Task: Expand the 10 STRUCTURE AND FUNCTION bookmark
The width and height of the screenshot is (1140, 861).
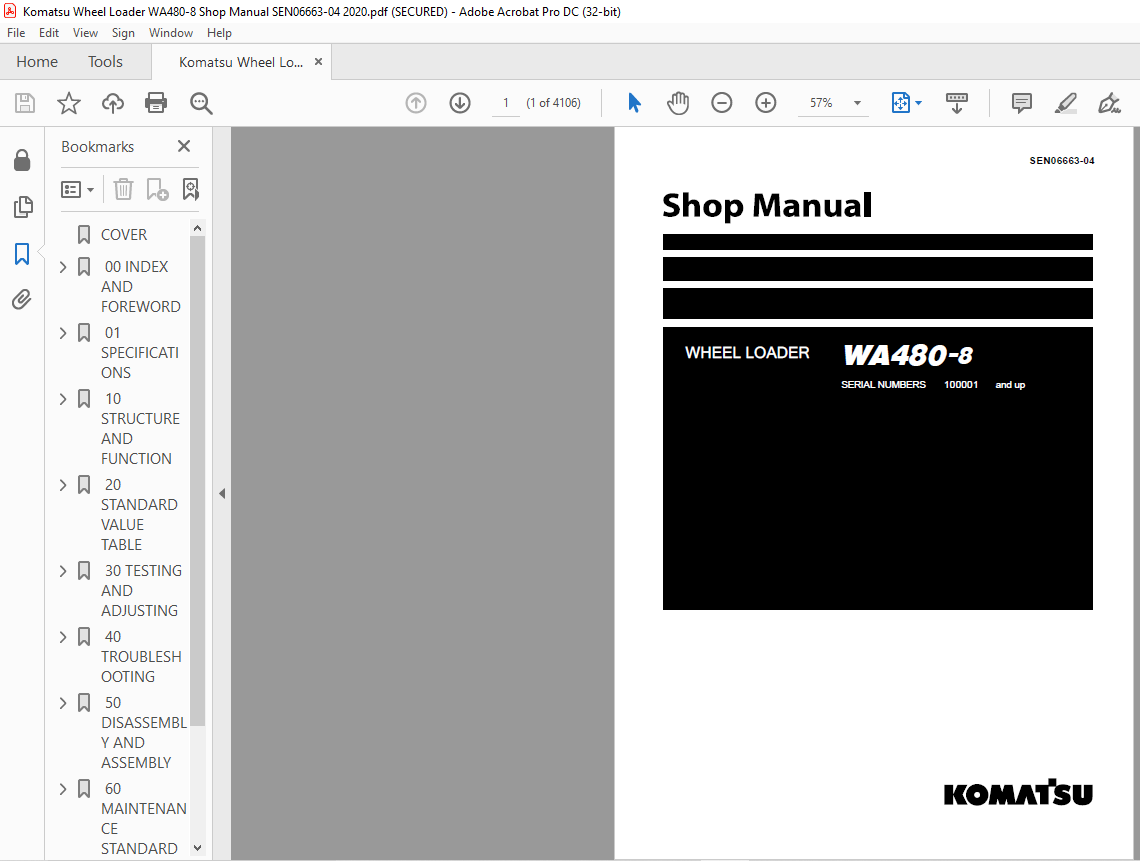Action: point(63,399)
